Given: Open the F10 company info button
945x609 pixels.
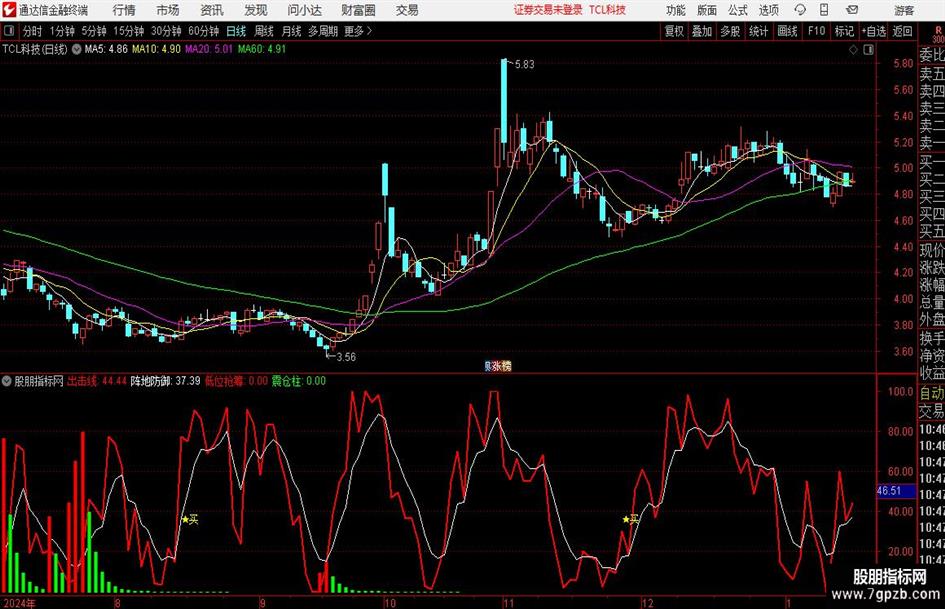Looking at the screenshot, I should tap(816, 31).
